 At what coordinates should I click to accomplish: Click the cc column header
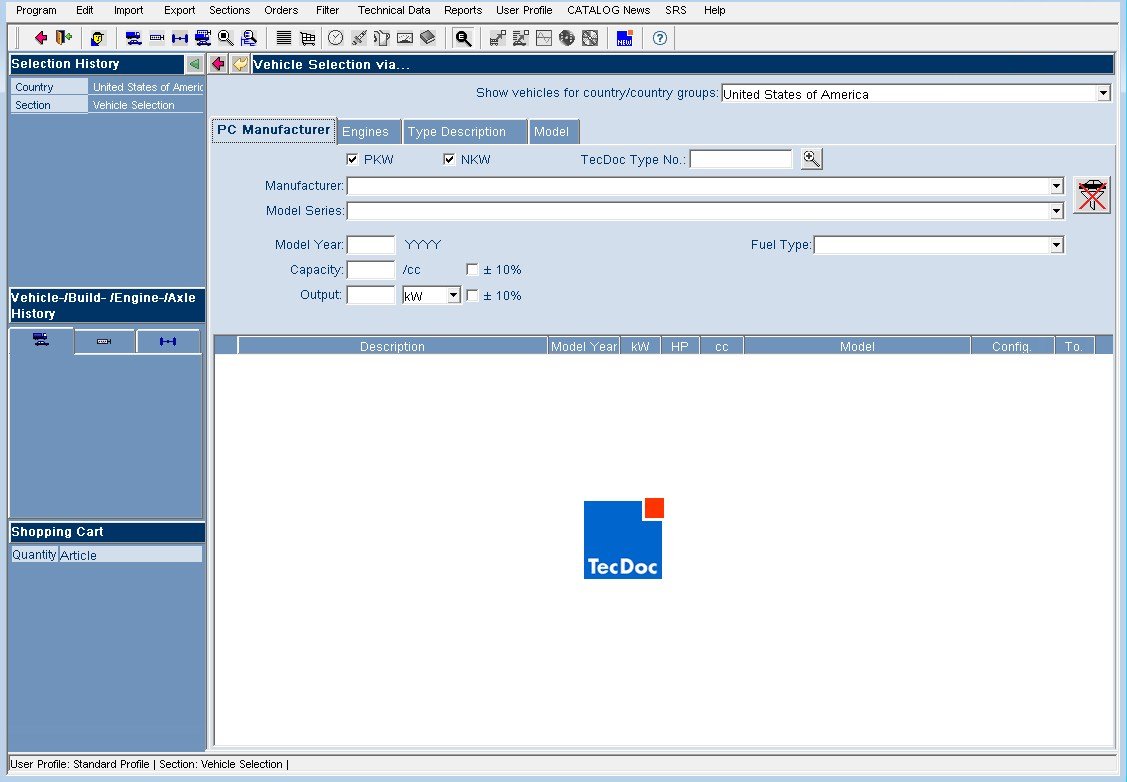tap(722, 346)
